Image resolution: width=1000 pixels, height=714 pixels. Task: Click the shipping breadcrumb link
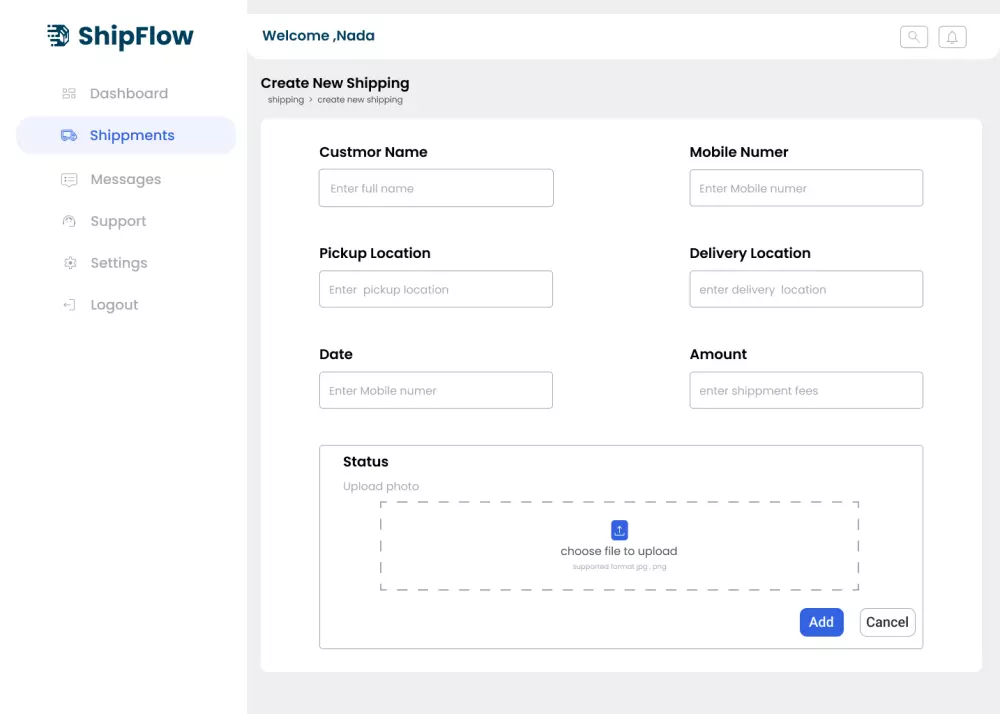285,100
